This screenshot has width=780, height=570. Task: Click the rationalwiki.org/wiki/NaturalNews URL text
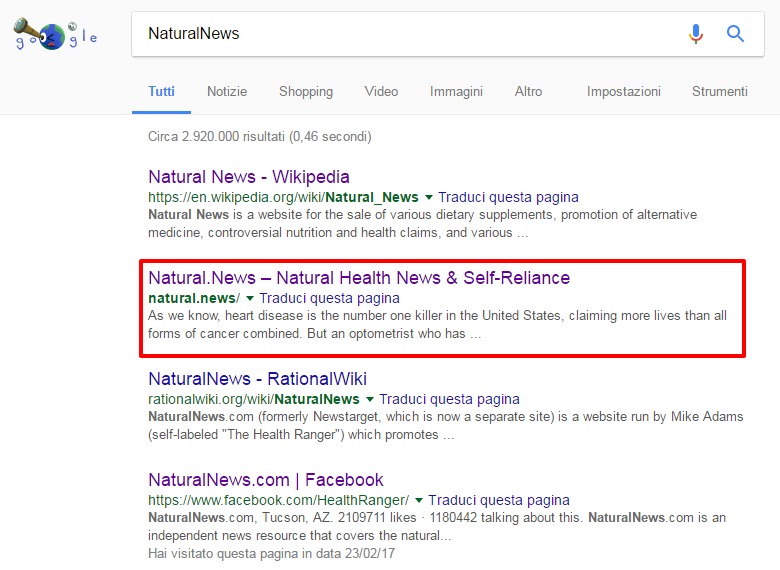click(x=254, y=399)
